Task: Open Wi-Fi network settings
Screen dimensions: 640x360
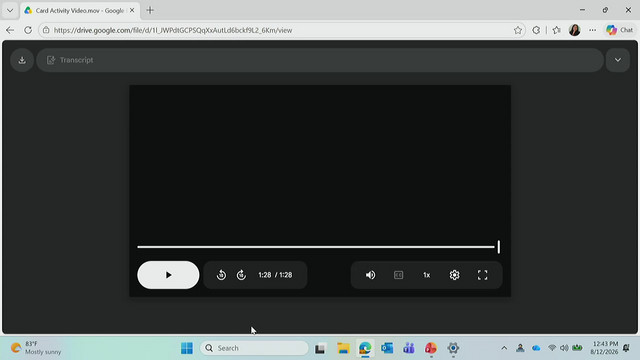Action: [552, 348]
